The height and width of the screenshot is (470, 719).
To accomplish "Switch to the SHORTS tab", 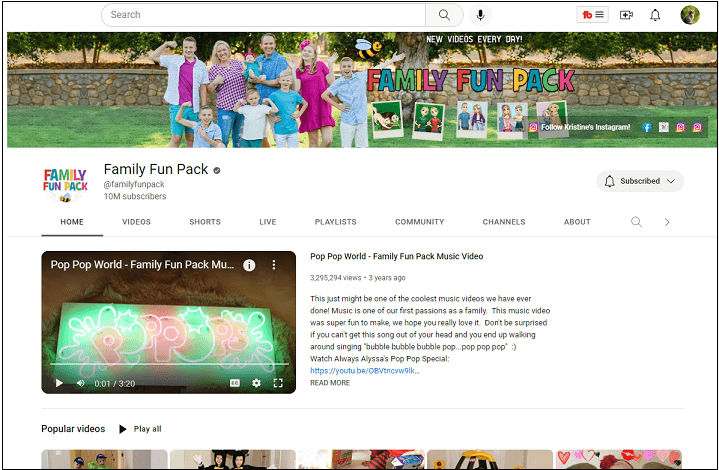I will coord(205,222).
